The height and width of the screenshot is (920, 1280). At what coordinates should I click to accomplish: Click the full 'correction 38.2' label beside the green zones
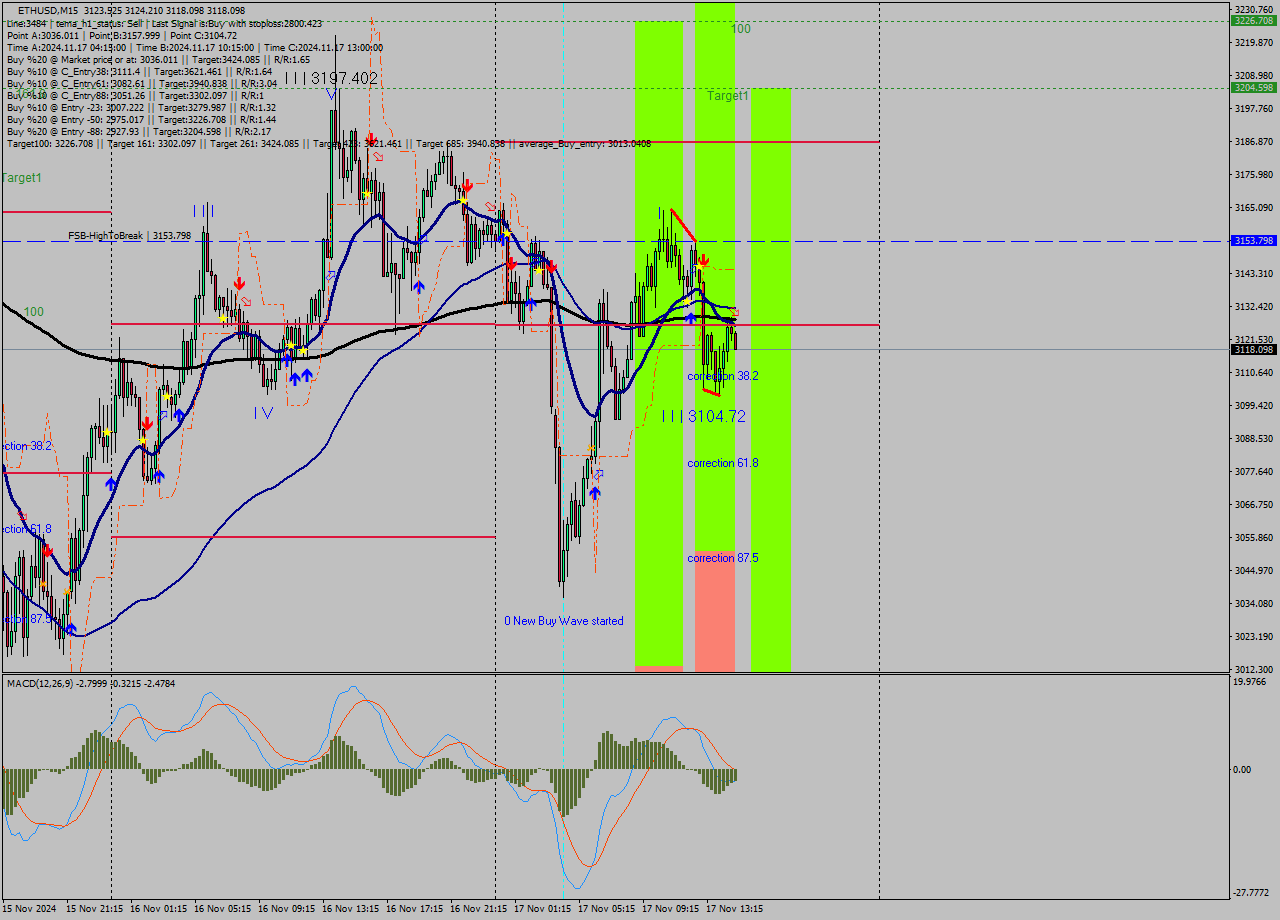pyautogui.click(x=723, y=376)
